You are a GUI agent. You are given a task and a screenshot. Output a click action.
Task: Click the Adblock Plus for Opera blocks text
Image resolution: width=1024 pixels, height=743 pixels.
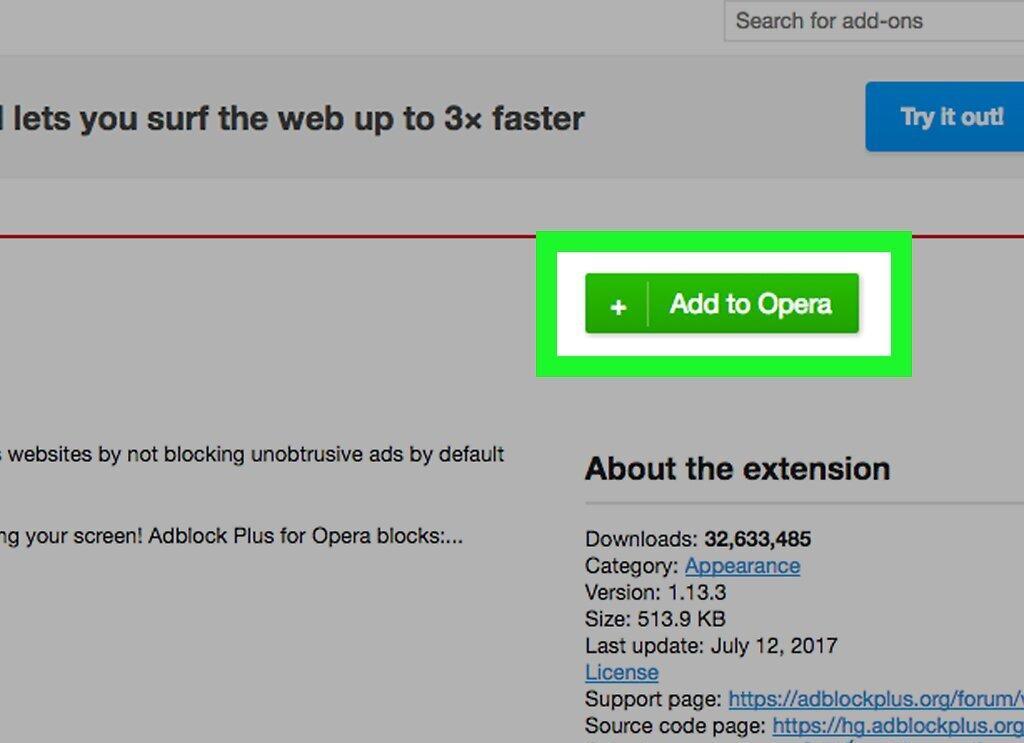click(306, 536)
